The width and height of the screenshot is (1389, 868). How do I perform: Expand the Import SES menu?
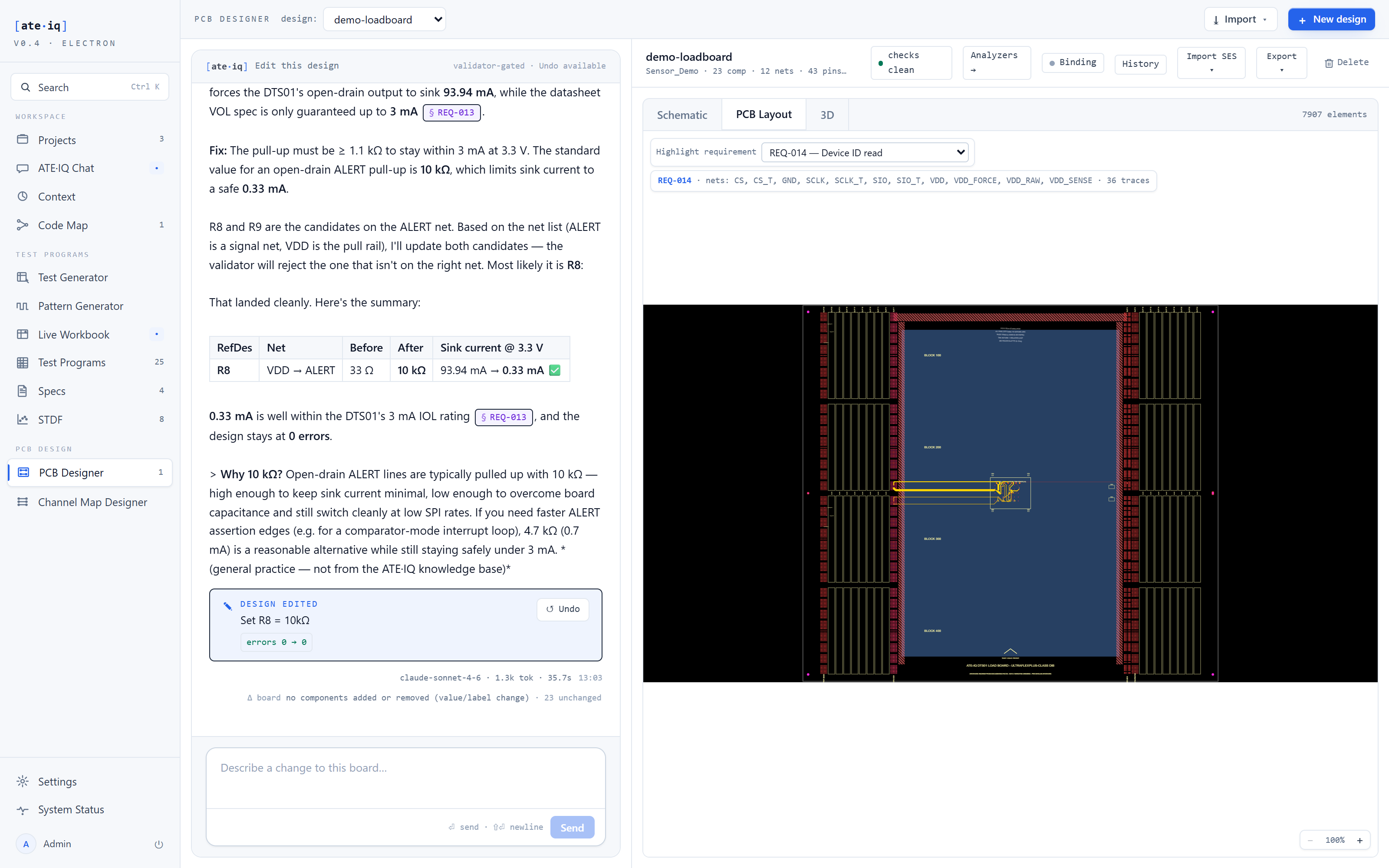tap(1211, 62)
